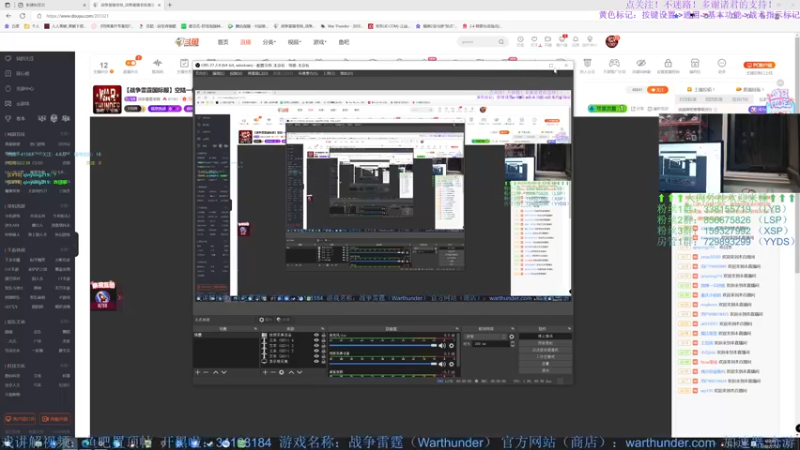Expand the 分类 dropdown in Douyu nav
800x450 pixels.
269,42
